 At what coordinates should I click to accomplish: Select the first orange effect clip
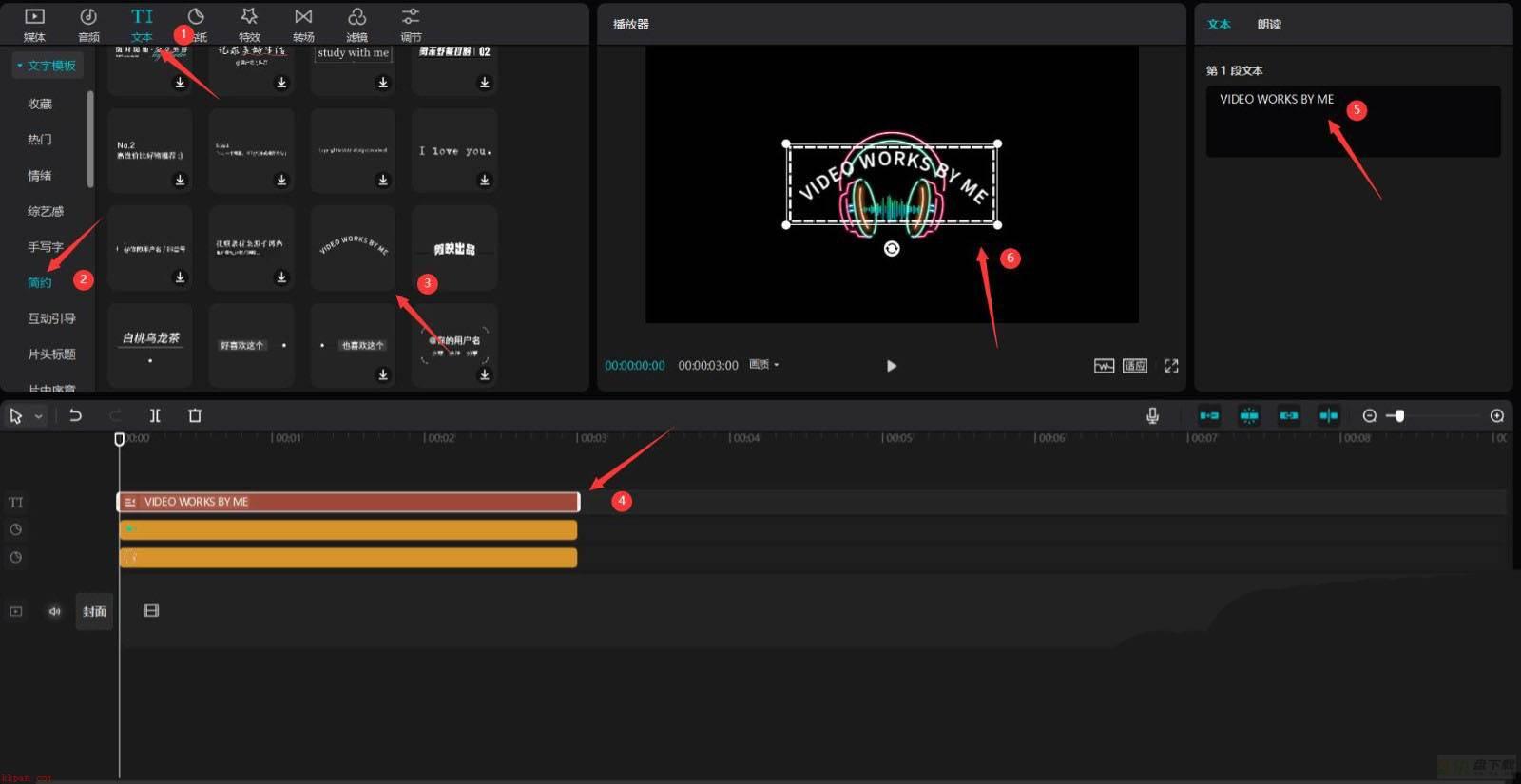pos(348,529)
